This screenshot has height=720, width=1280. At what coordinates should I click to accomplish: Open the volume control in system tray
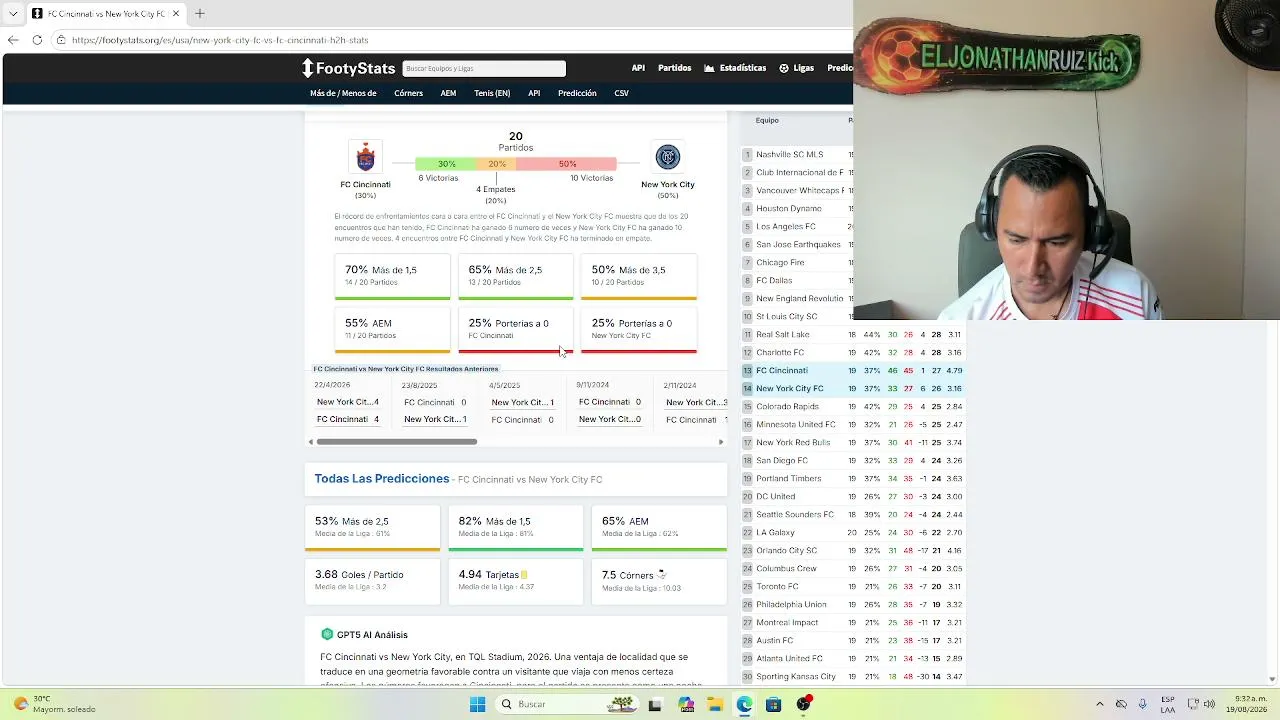point(1209,704)
